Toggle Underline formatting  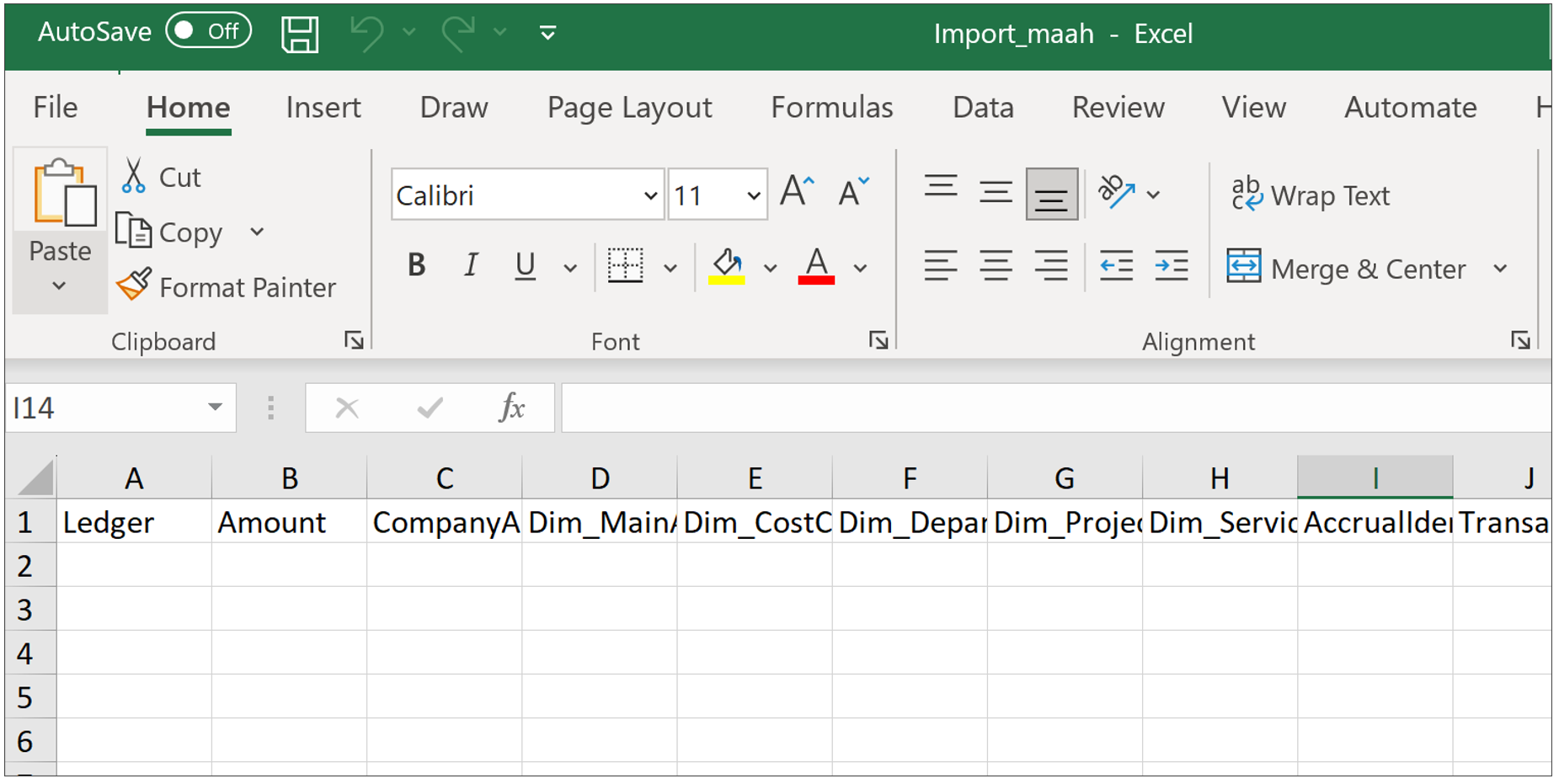click(525, 266)
